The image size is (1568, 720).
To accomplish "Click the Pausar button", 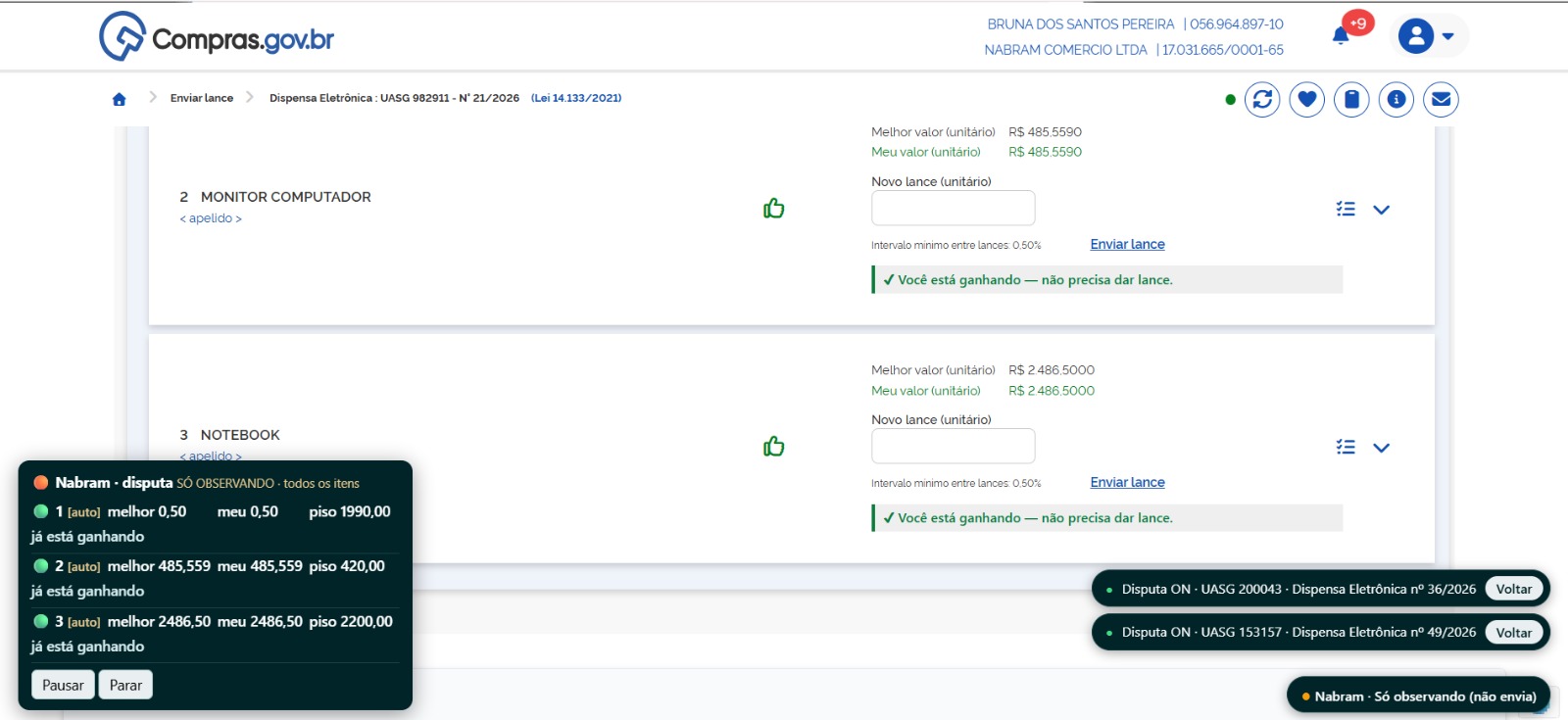I will (63, 685).
